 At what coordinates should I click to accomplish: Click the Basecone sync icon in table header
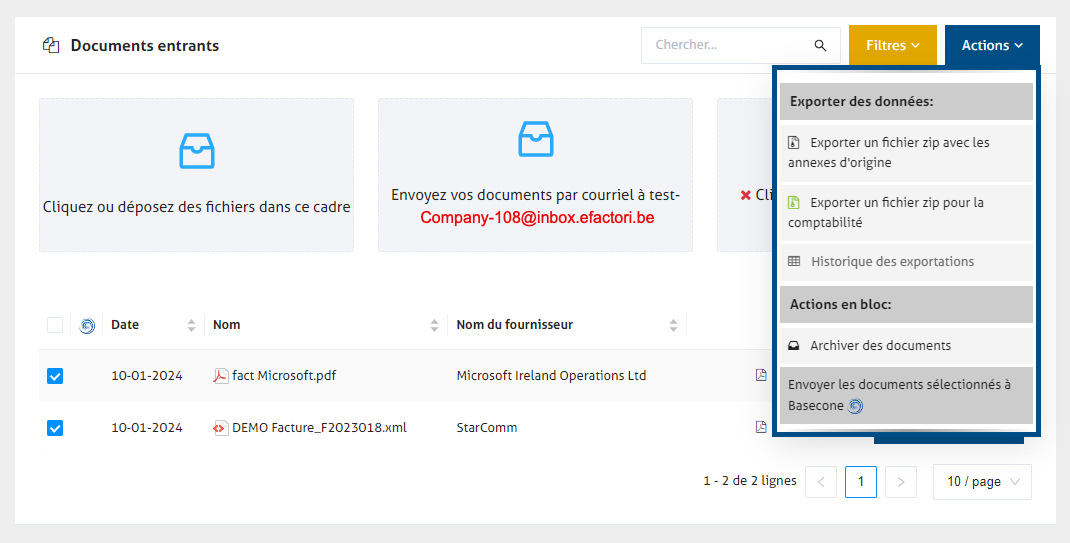[x=87, y=325]
